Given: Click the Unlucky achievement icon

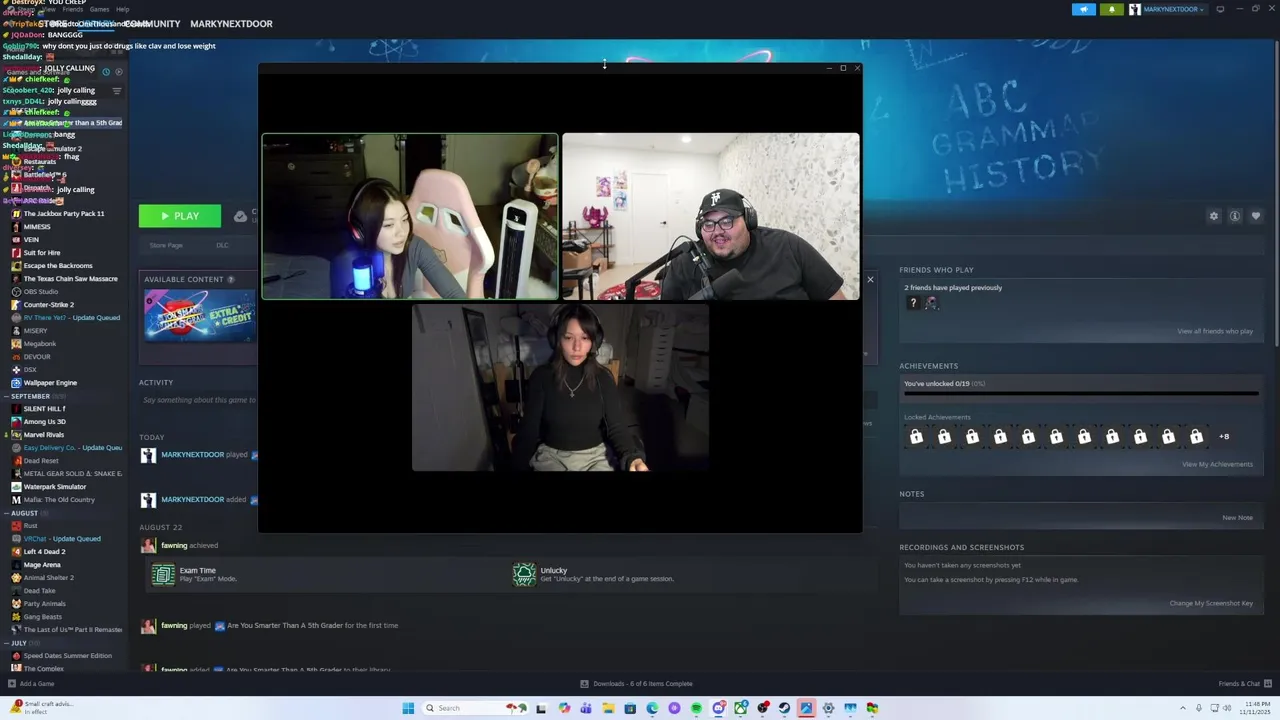Looking at the screenshot, I should coord(524,574).
